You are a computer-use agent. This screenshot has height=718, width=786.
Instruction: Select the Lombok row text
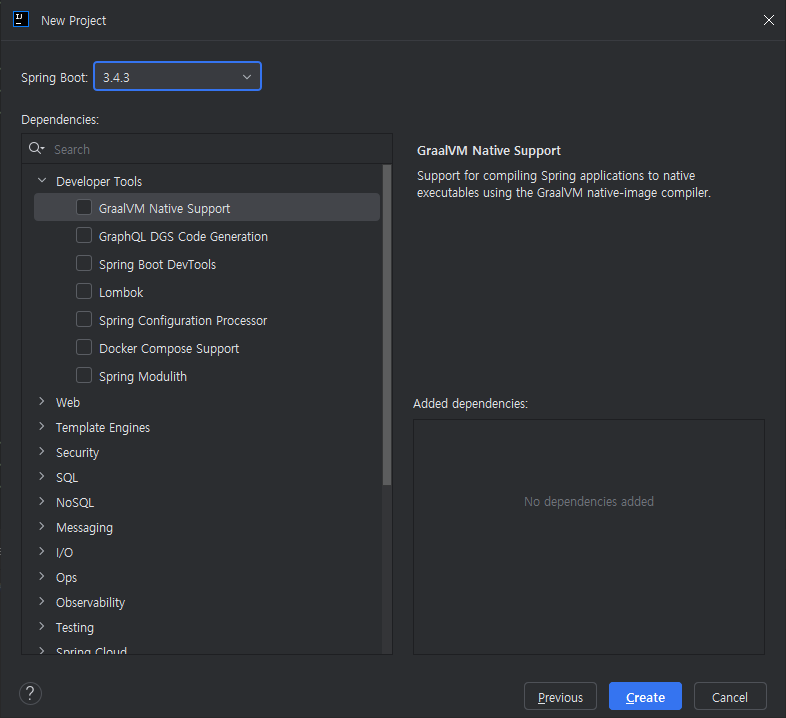pos(121,292)
